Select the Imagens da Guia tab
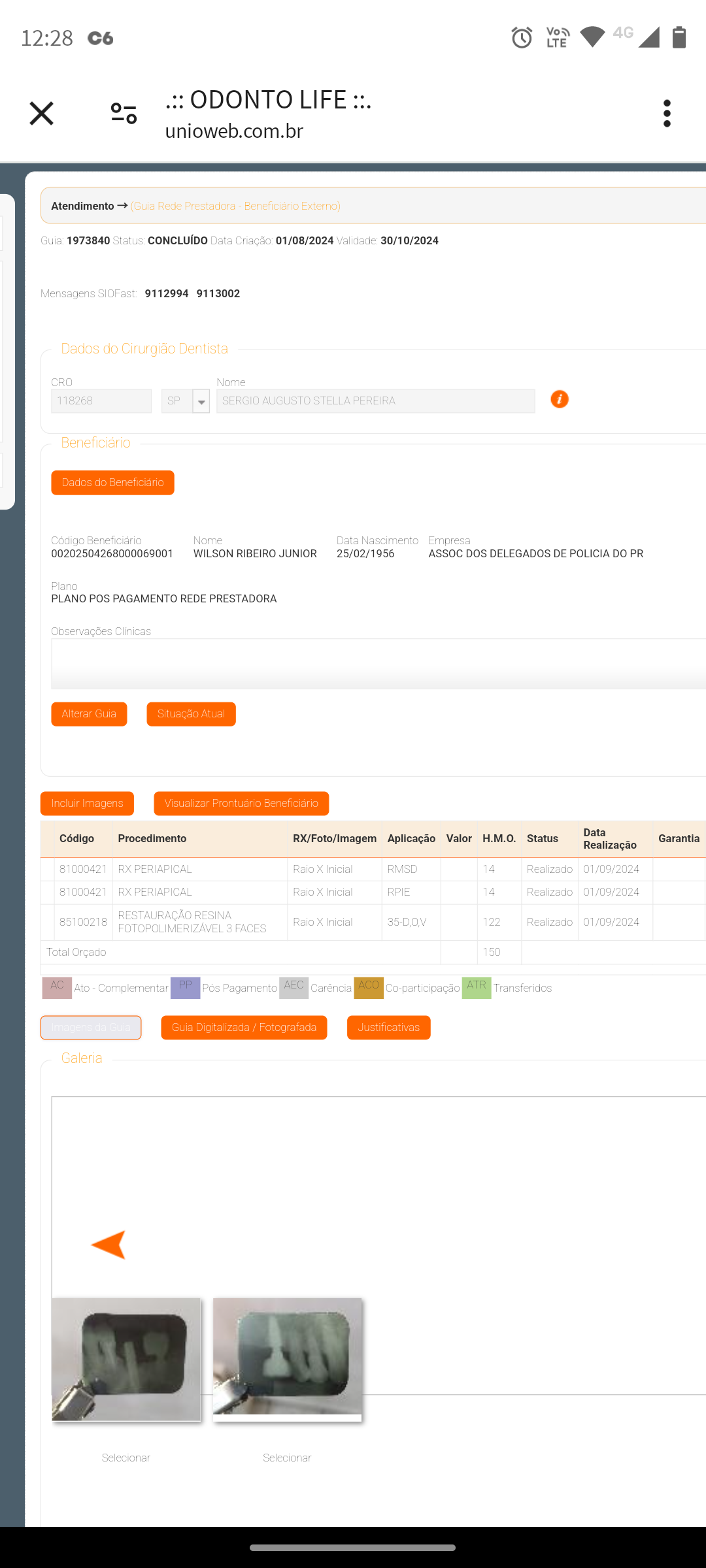Screen dimensions: 706x1568 (91, 1028)
